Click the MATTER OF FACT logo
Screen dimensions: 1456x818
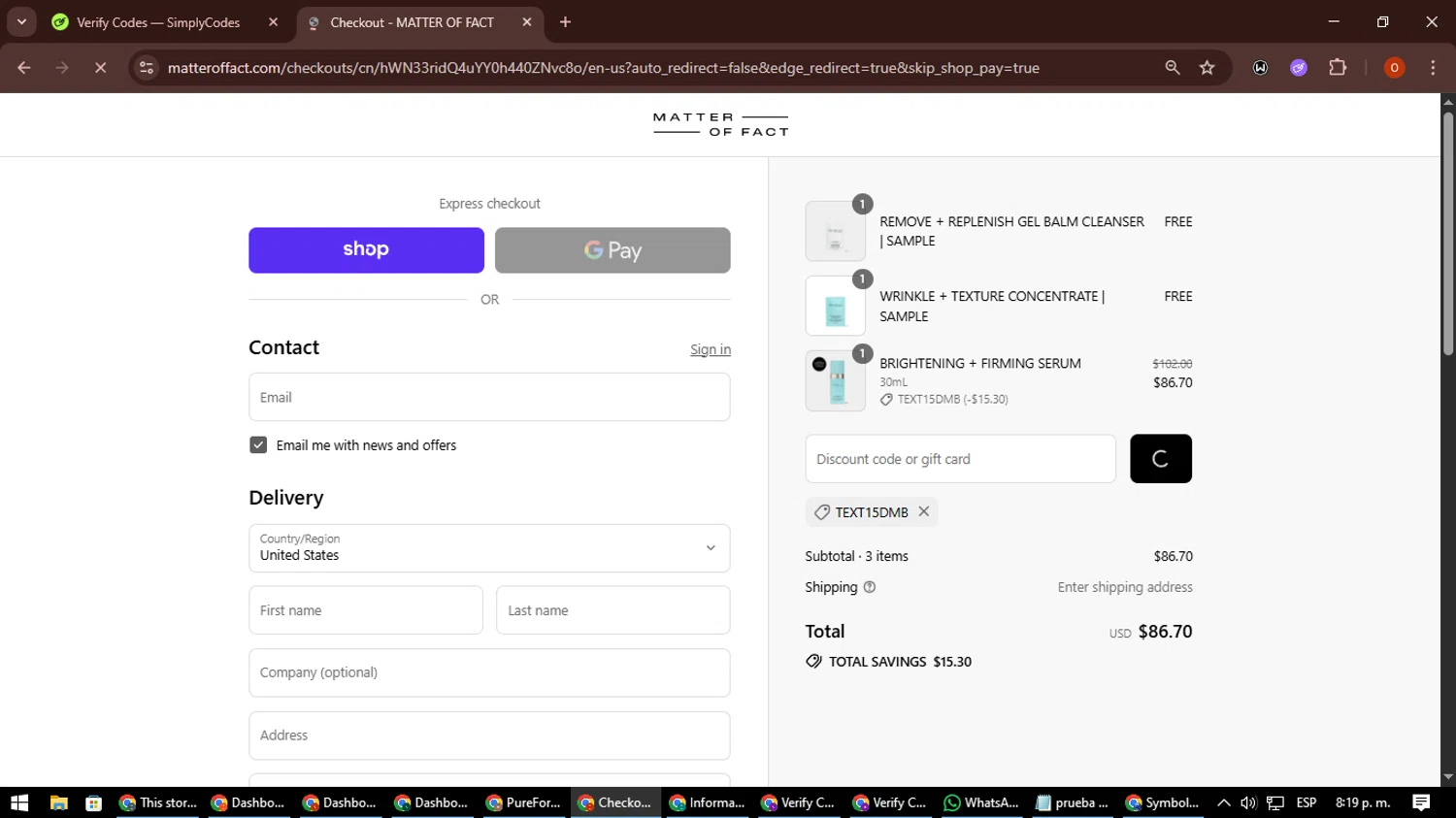(720, 124)
